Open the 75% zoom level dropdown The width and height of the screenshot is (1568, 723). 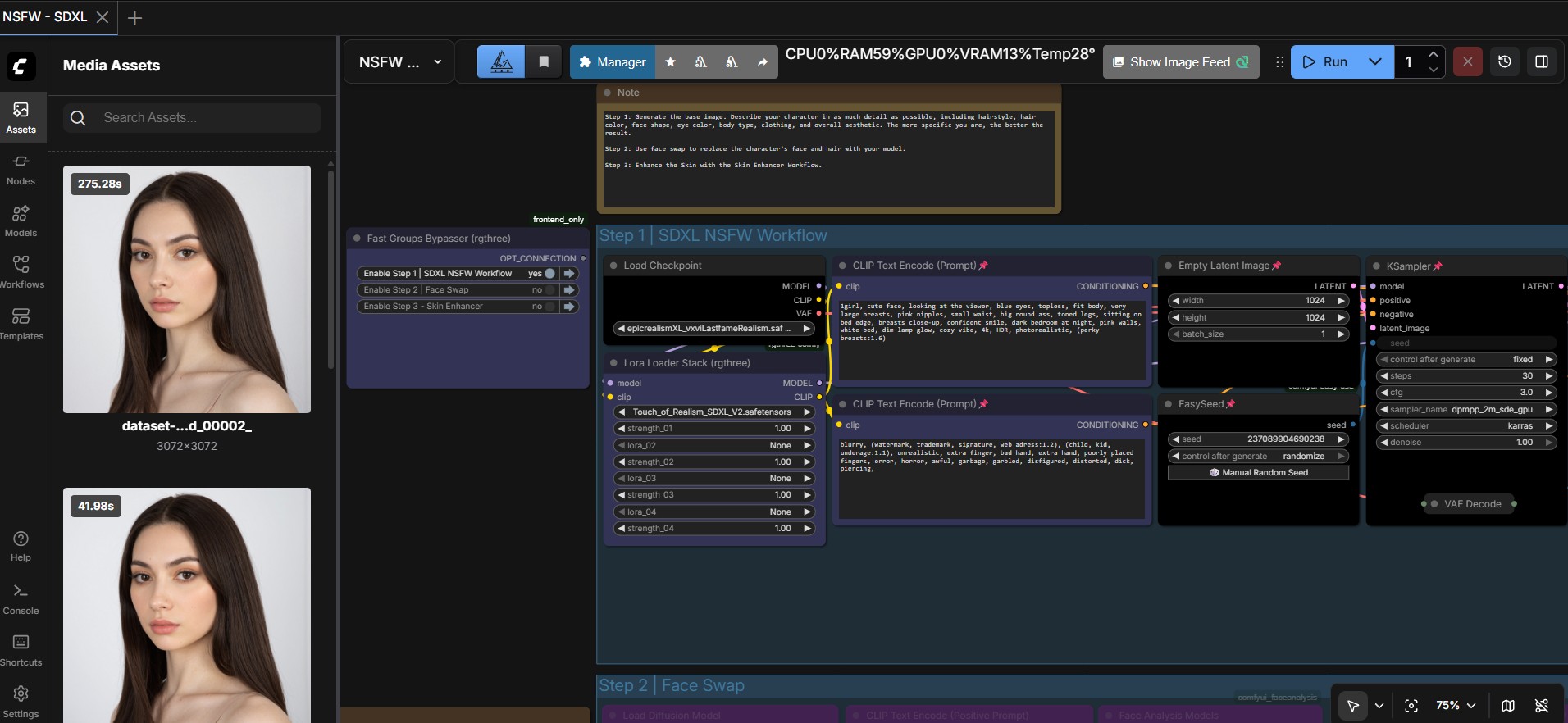pyautogui.click(x=1455, y=706)
